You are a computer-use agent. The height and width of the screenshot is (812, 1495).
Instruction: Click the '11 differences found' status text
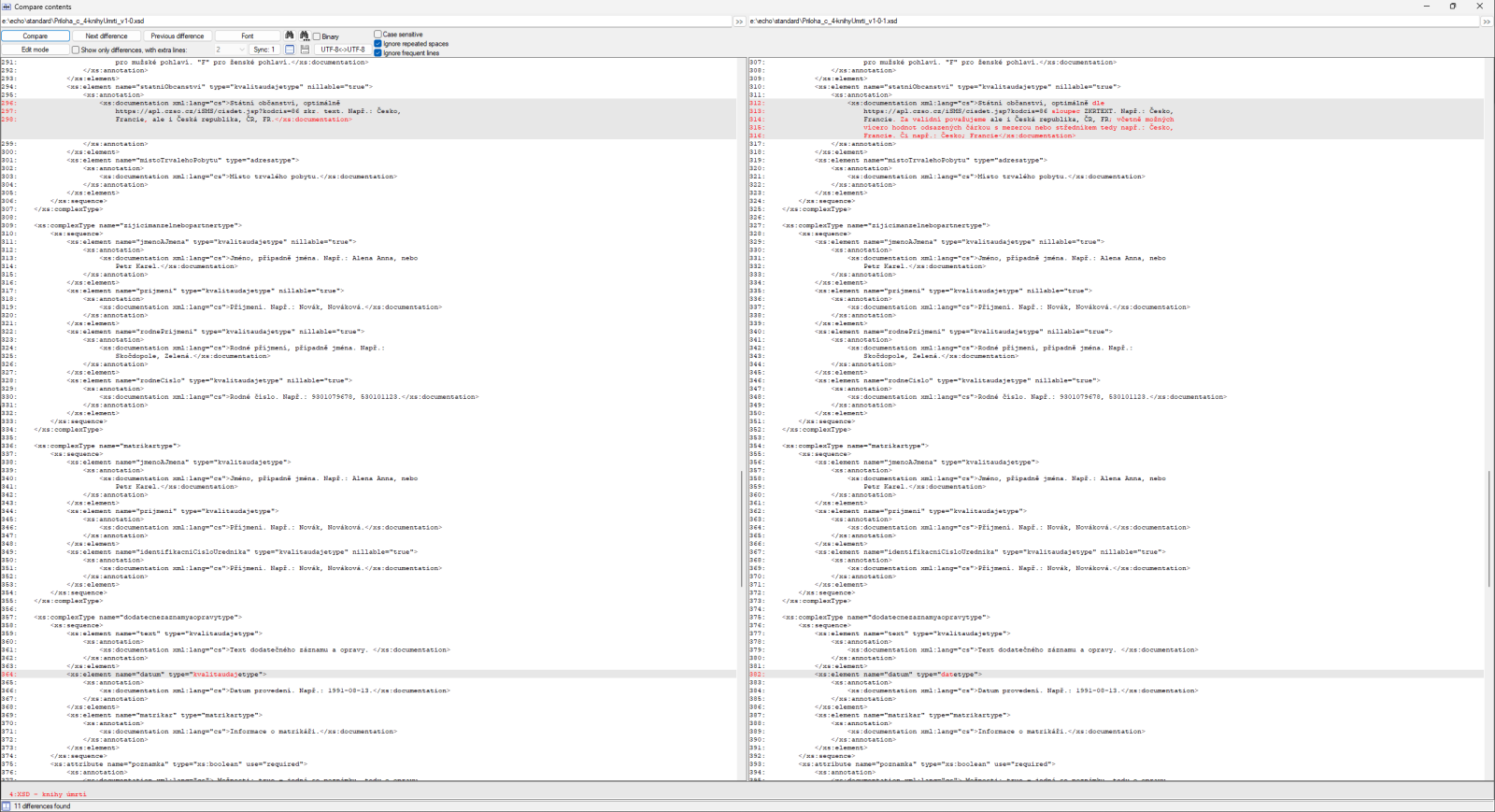(42, 806)
